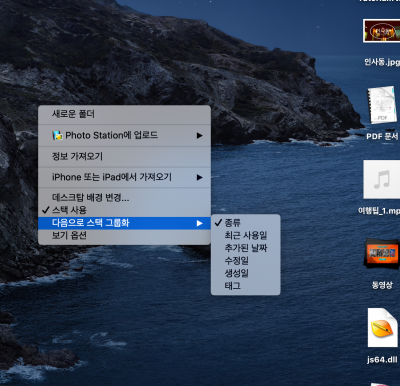The width and height of the screenshot is (400, 386).
Task: Choose 새로운 폴더 from the context menu
Action: pyautogui.click(x=124, y=114)
